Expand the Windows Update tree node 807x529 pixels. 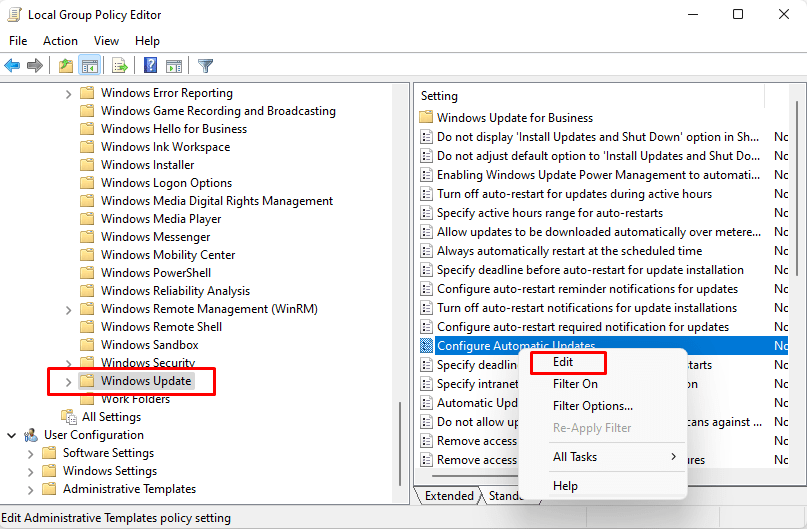(x=68, y=382)
